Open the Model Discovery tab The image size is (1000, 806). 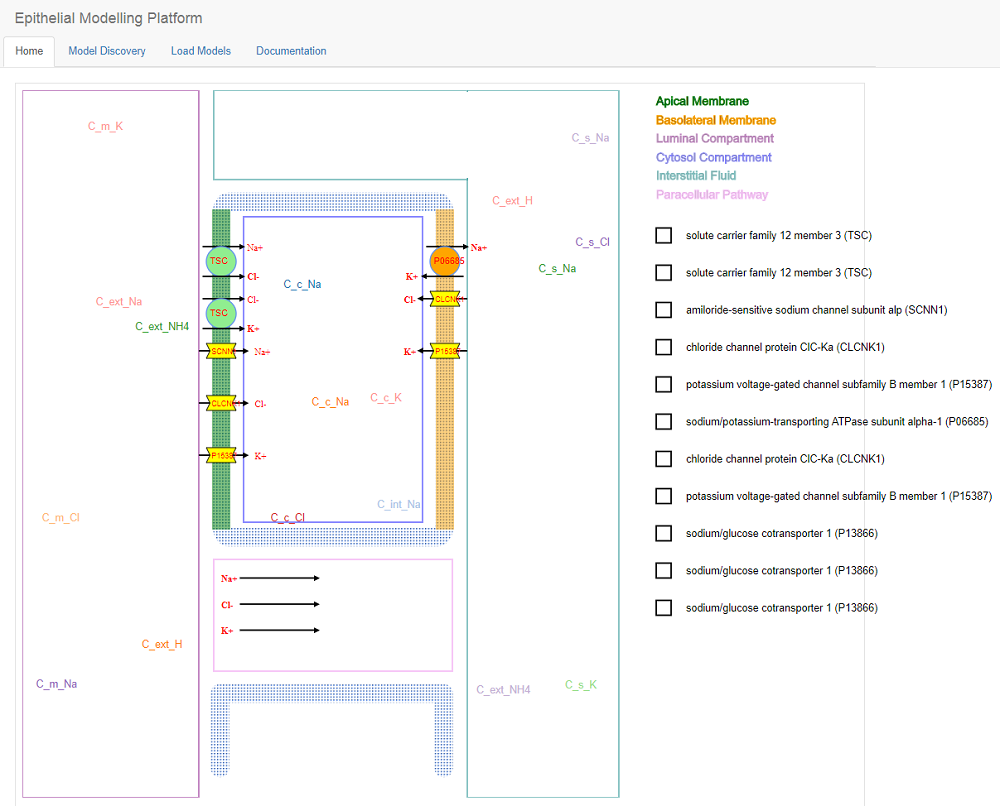[x=107, y=51]
